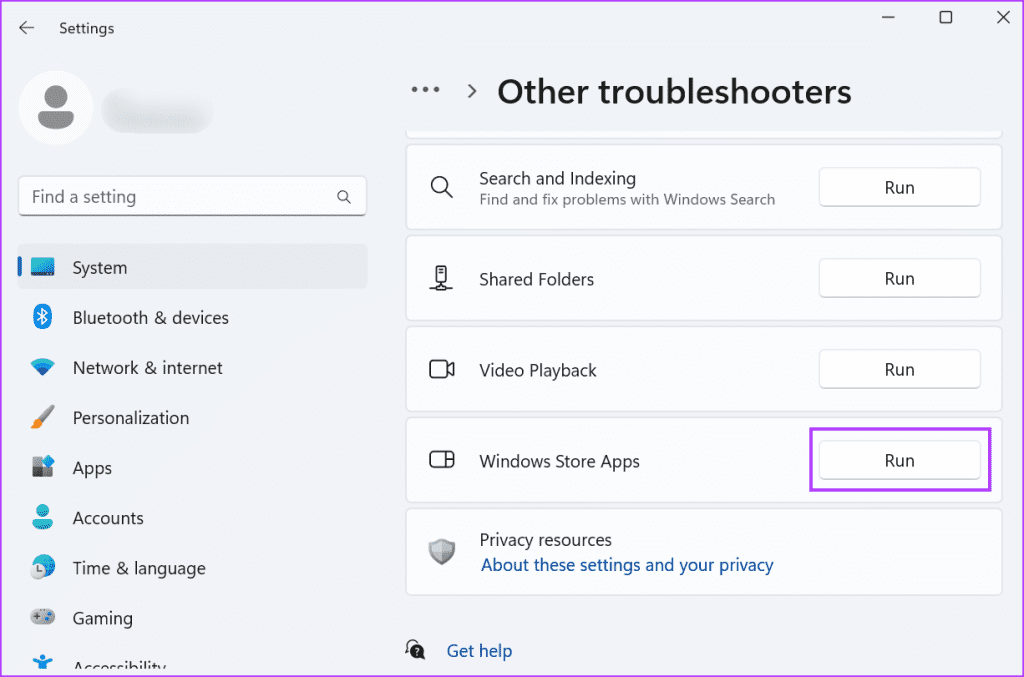Click the Other troubleshooters heading
Image resolution: width=1024 pixels, height=677 pixels.
674,91
